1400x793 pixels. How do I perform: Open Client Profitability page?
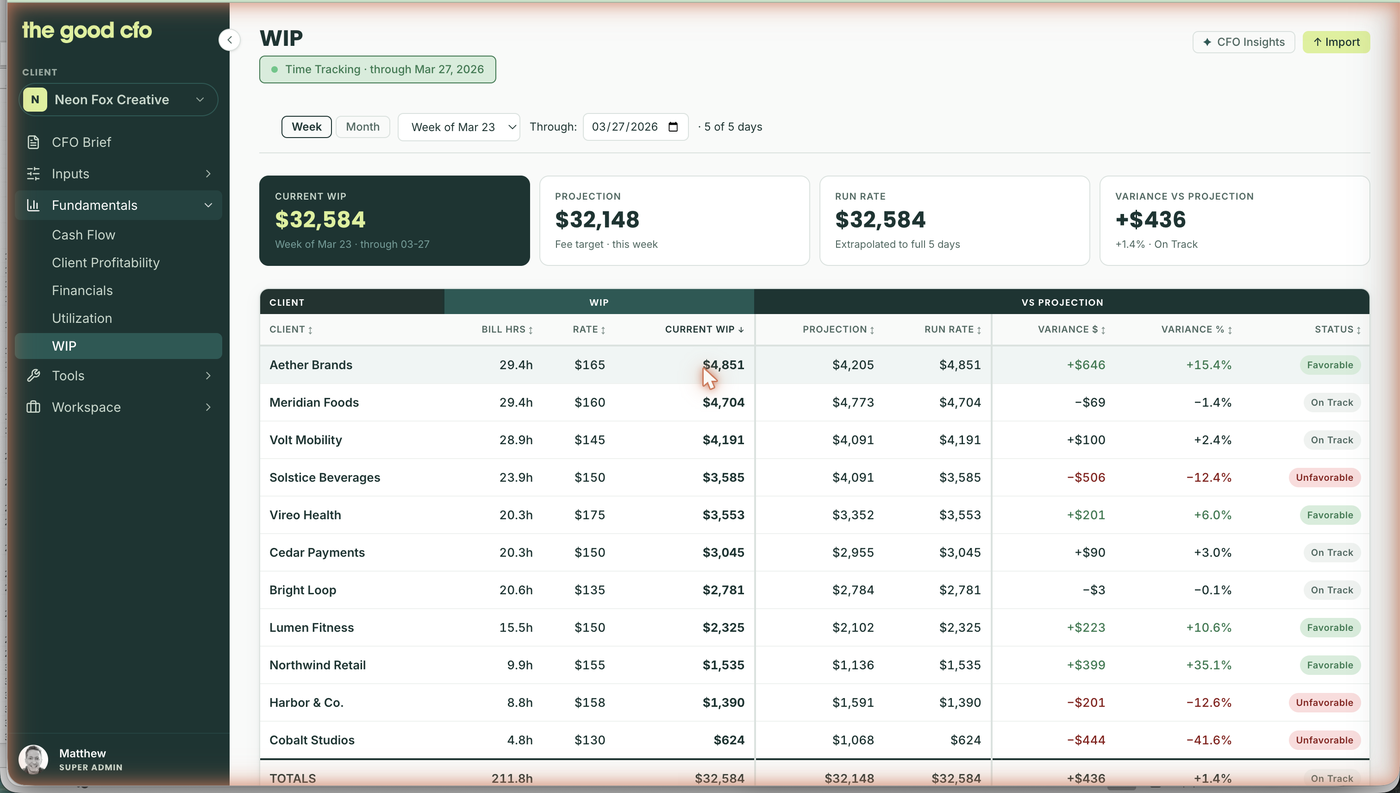106,263
